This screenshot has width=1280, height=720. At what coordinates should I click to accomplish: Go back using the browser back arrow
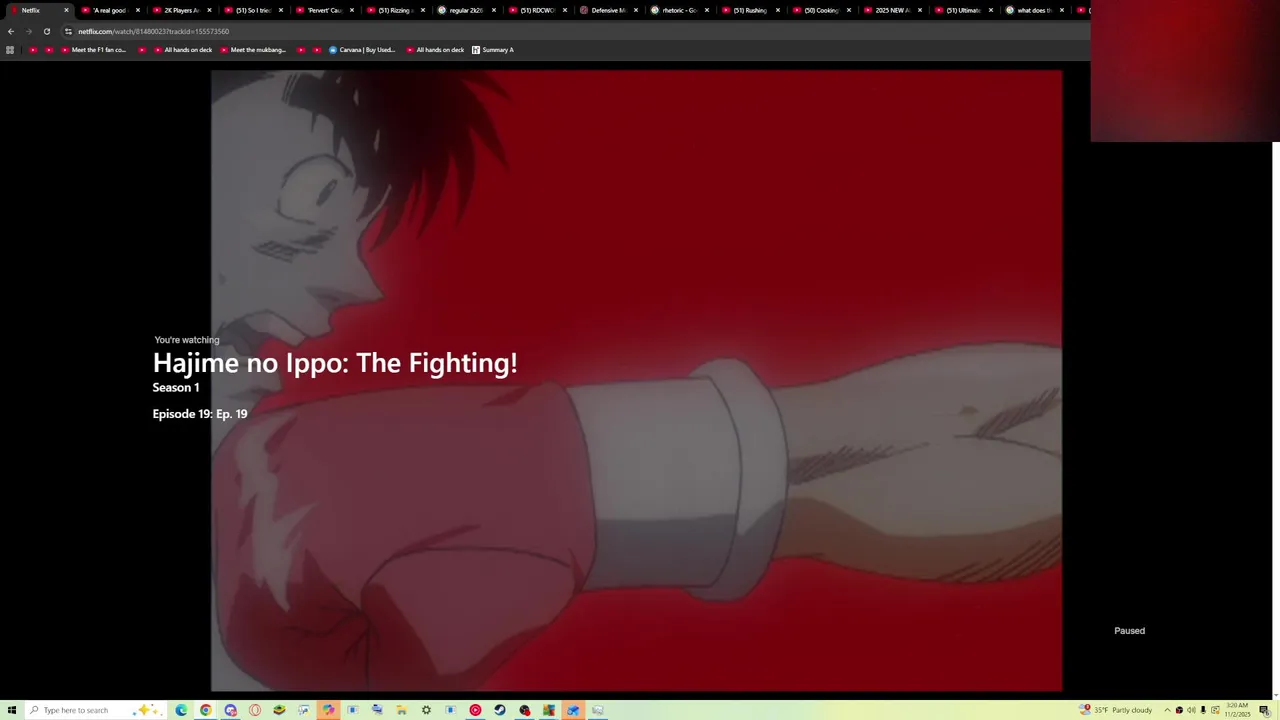[x=11, y=31]
